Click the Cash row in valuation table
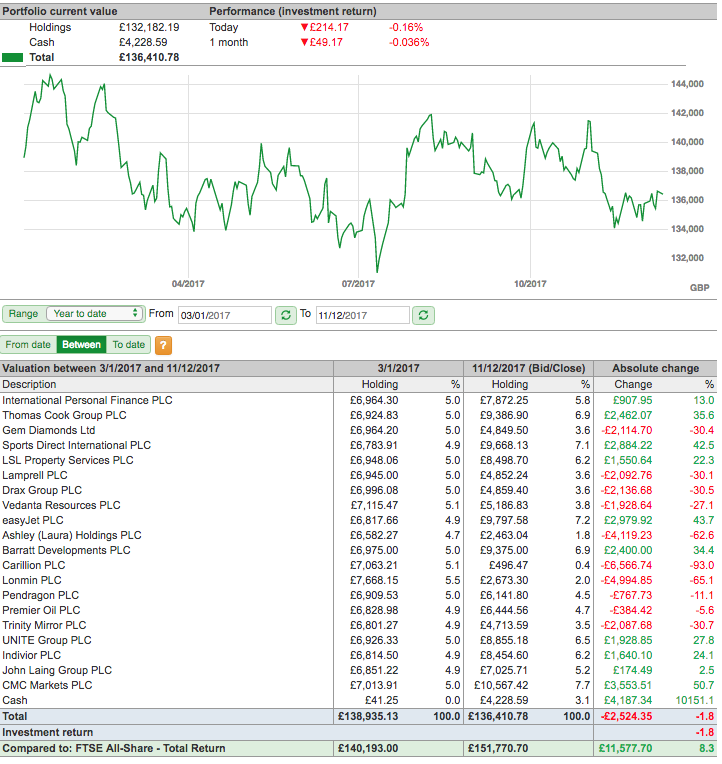 tap(359, 700)
